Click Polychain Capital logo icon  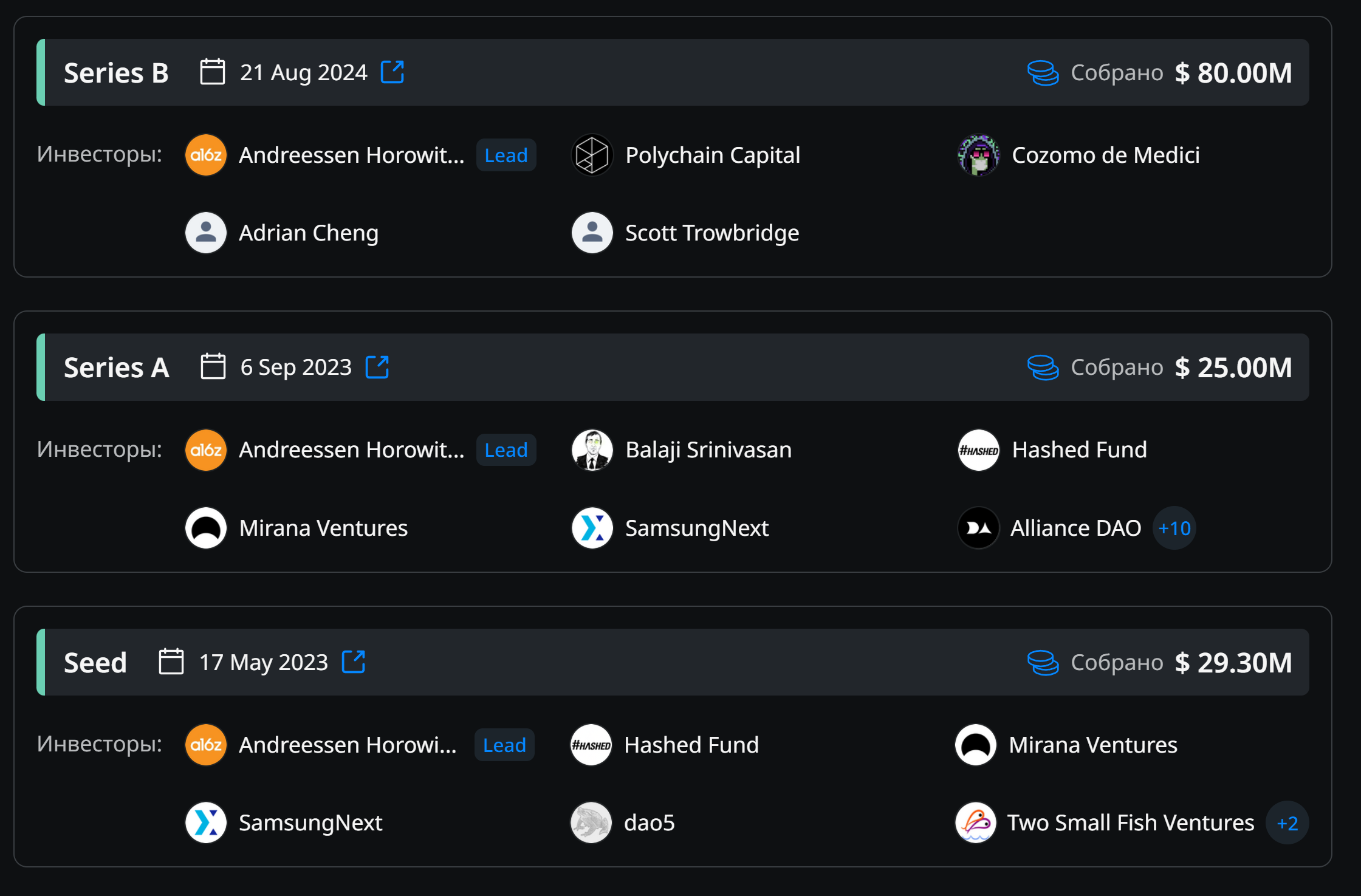[x=592, y=155]
